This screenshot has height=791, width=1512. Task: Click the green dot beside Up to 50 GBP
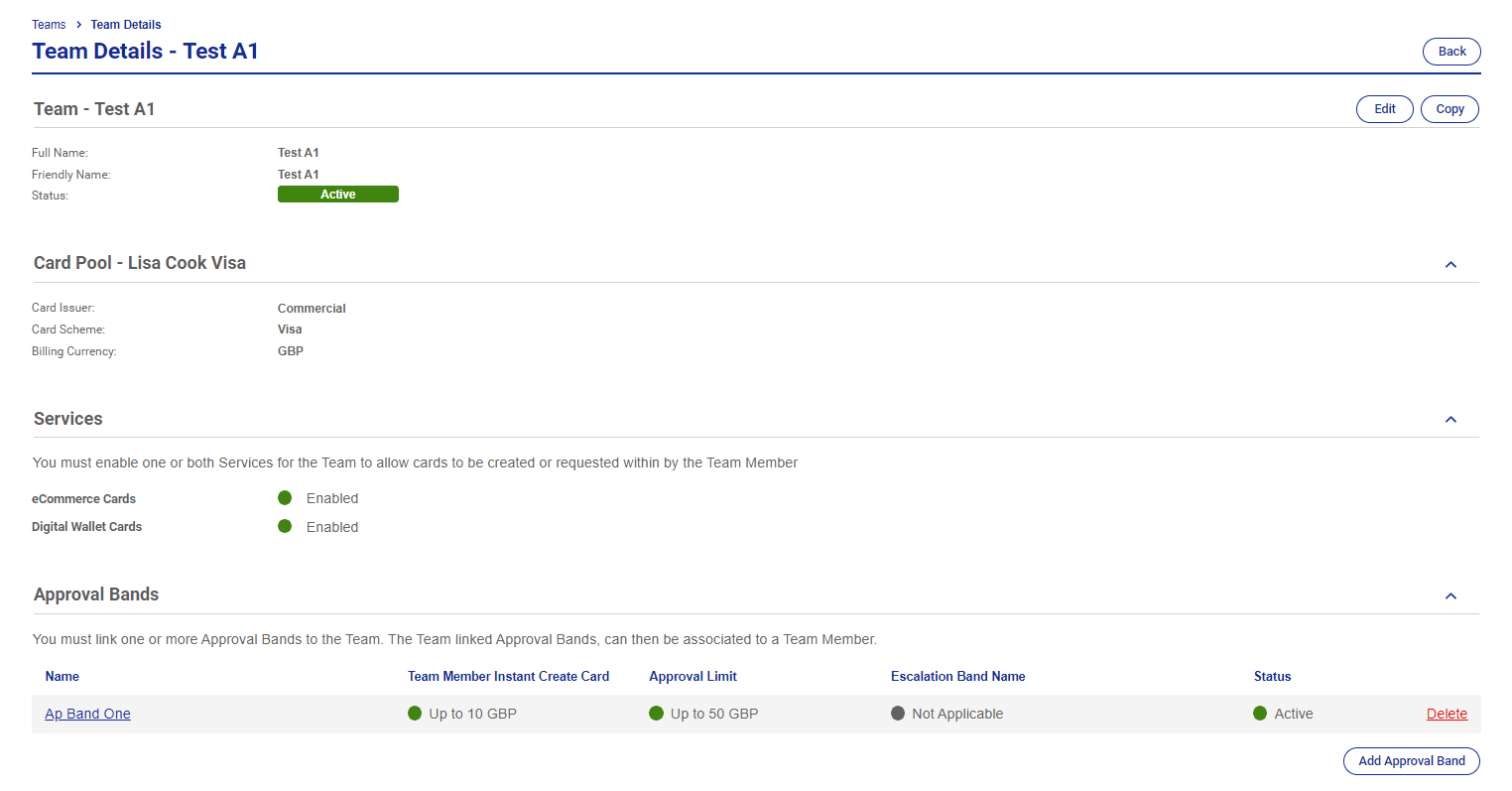656,713
